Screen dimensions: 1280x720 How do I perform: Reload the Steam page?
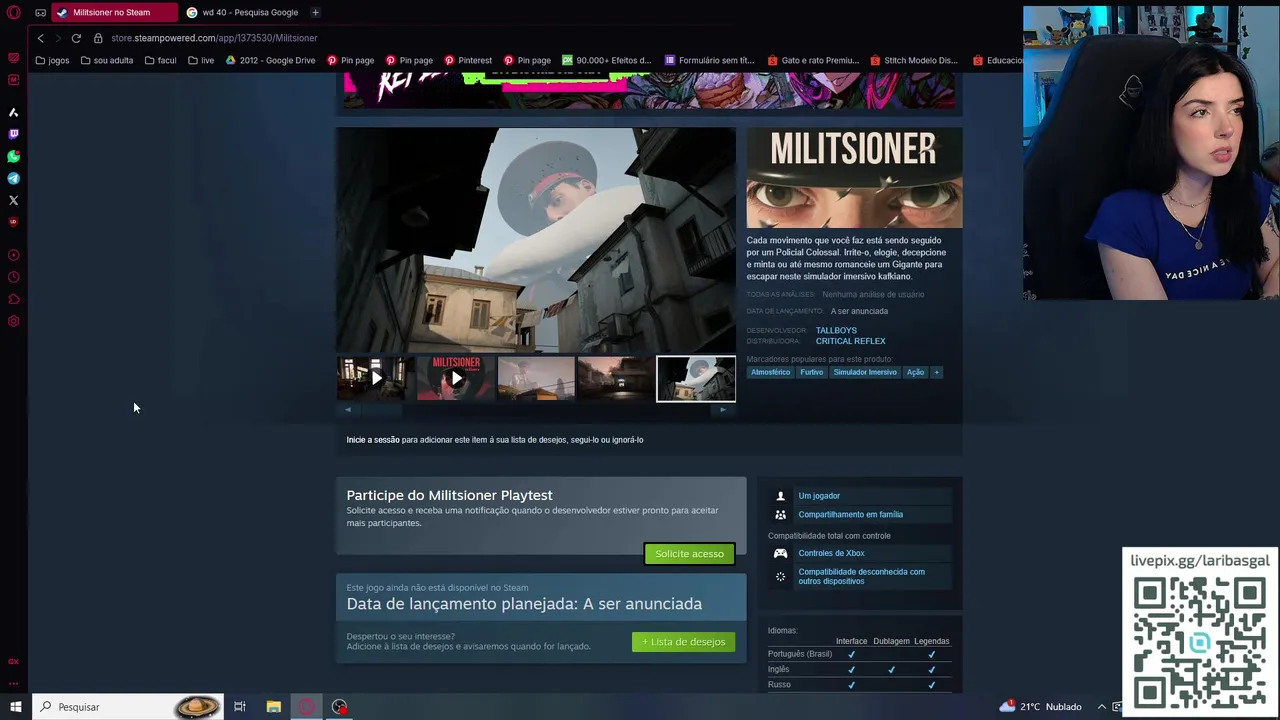(76, 38)
